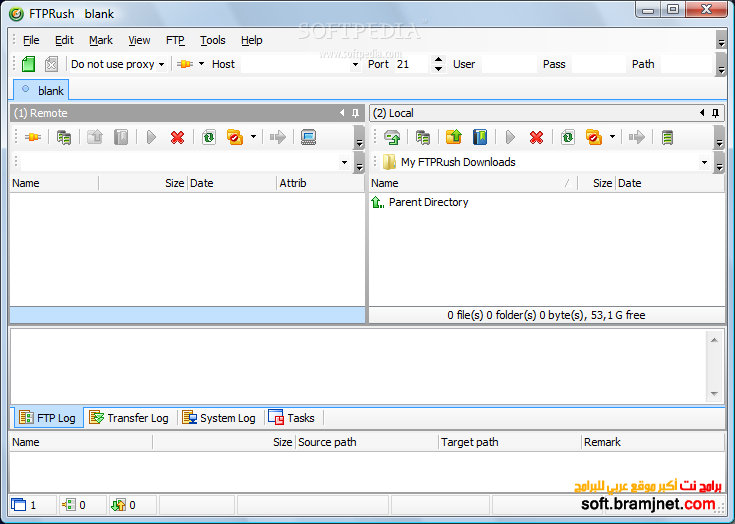Sort Local files by Name column
735x524 pixels.
473,183
